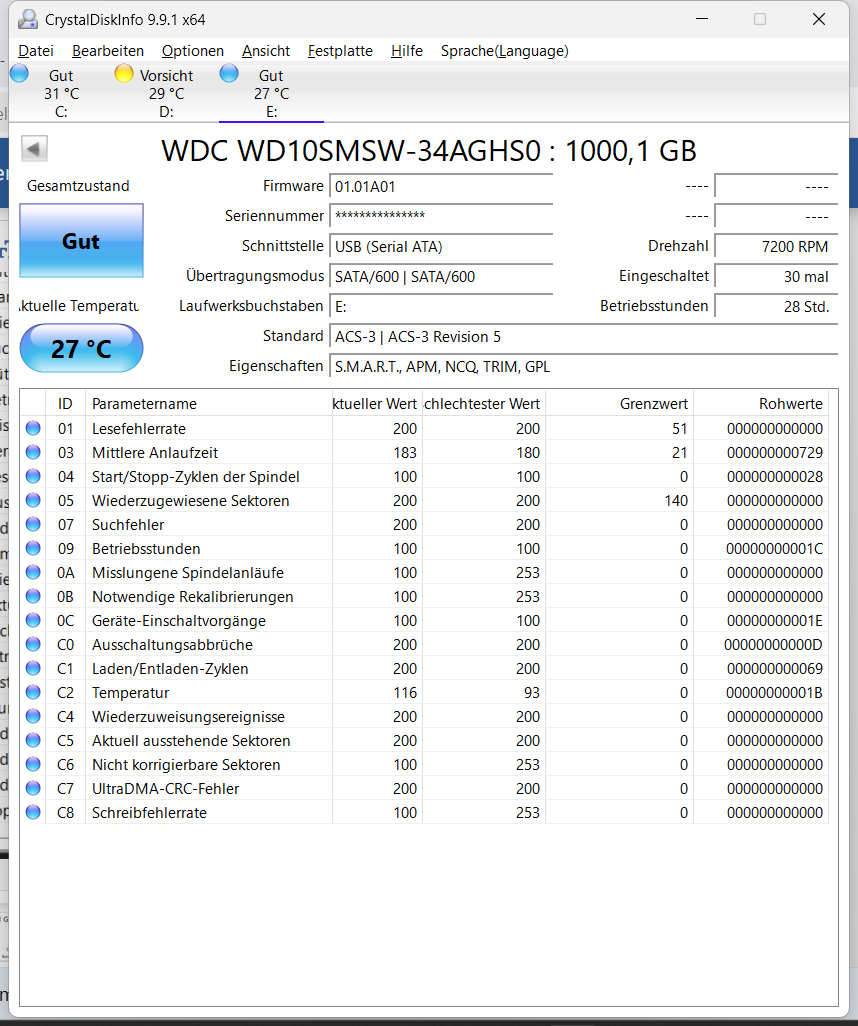The height and width of the screenshot is (1026, 858).
Task: Click status orb of Misslungene Spindelanläufe row
Action: [33, 573]
